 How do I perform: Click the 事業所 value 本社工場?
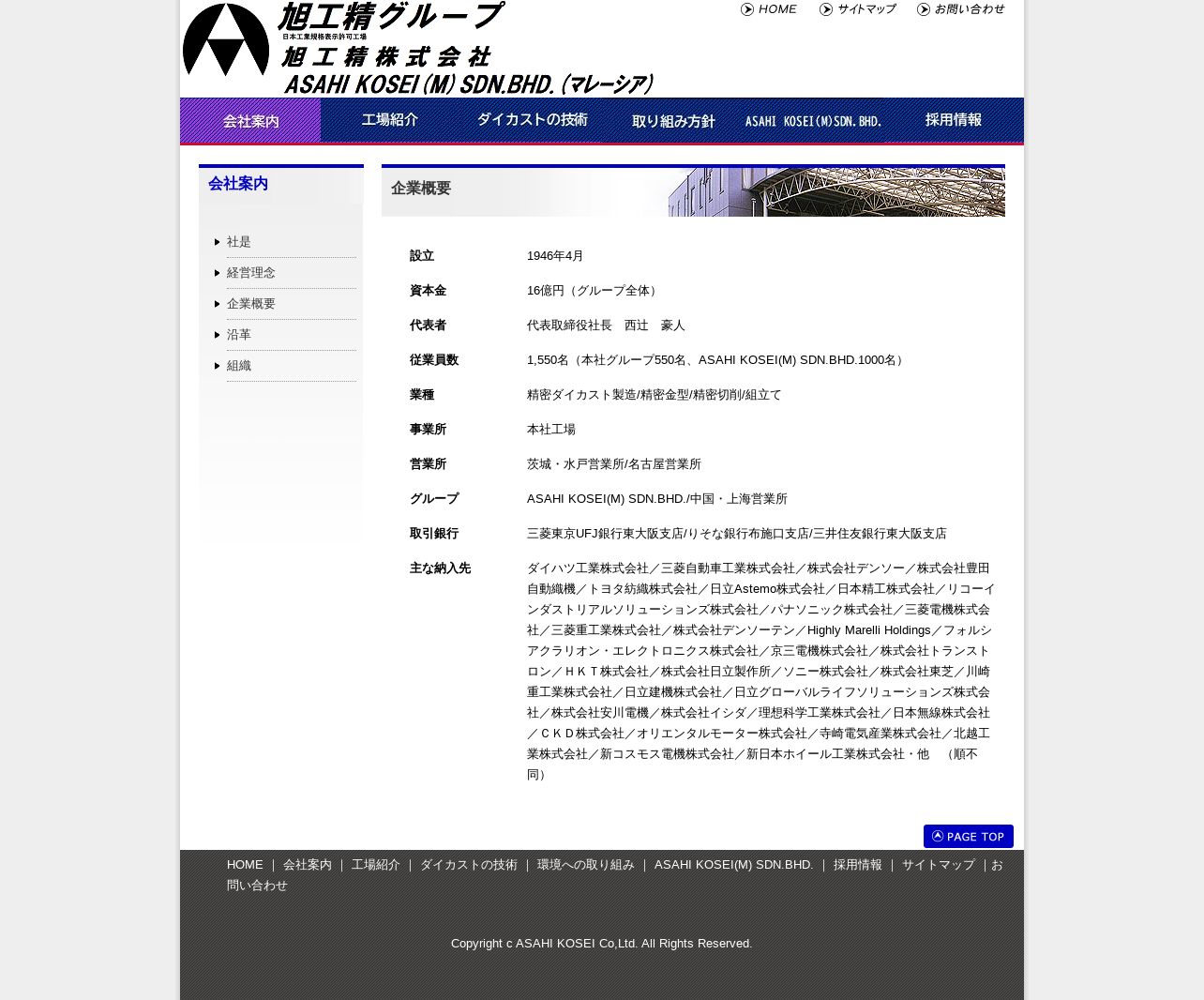pos(551,430)
